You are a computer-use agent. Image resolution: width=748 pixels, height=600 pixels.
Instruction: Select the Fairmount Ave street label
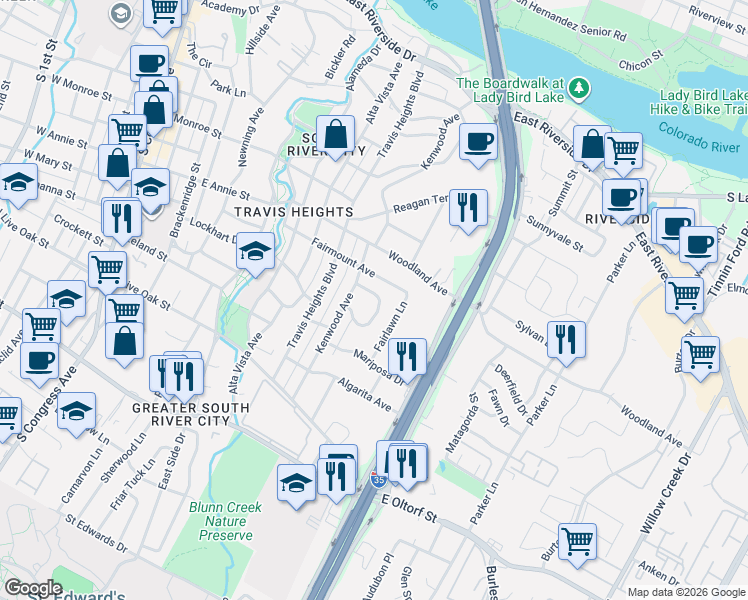[343, 258]
